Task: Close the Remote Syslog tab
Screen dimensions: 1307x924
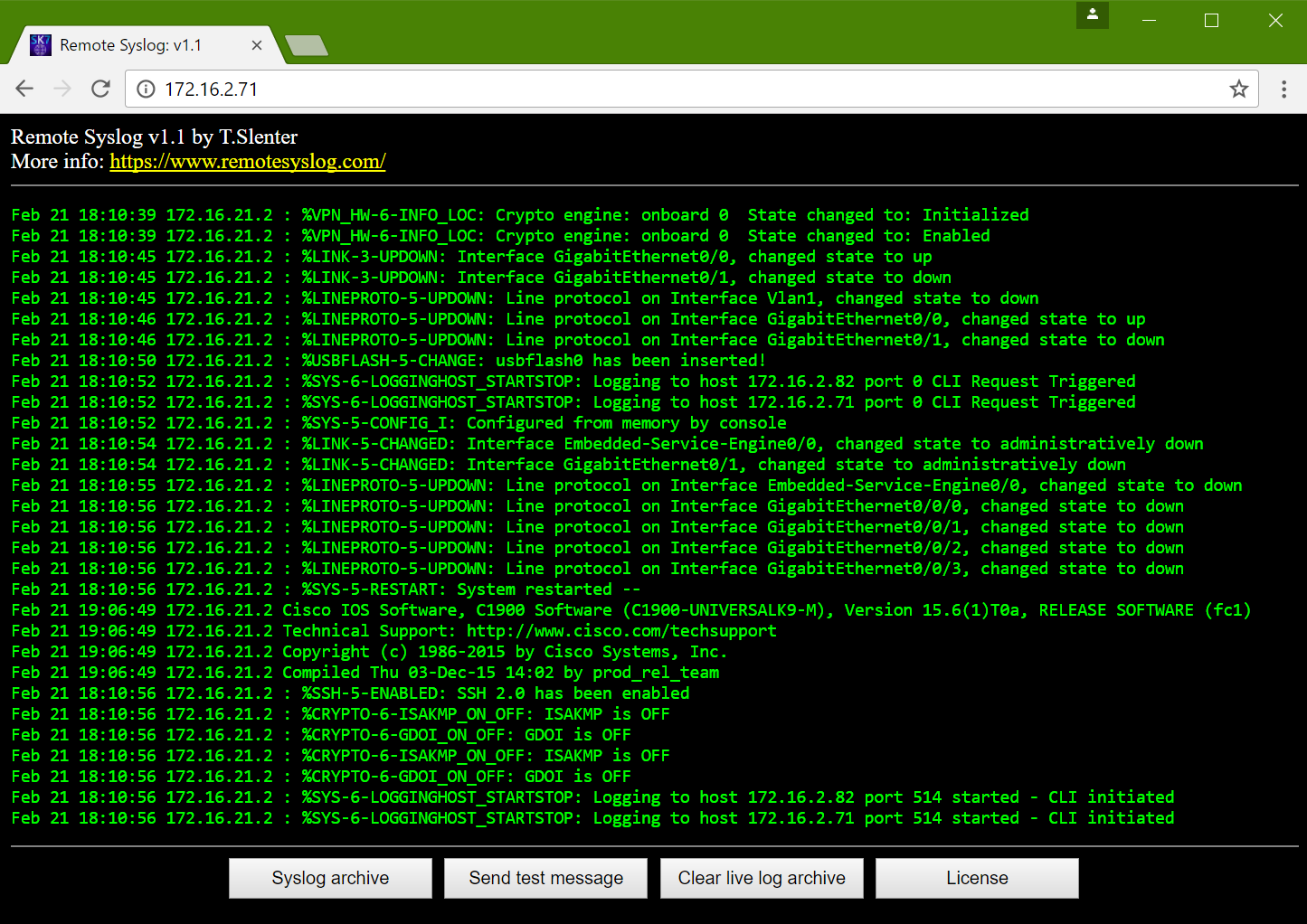Action: 256,44
